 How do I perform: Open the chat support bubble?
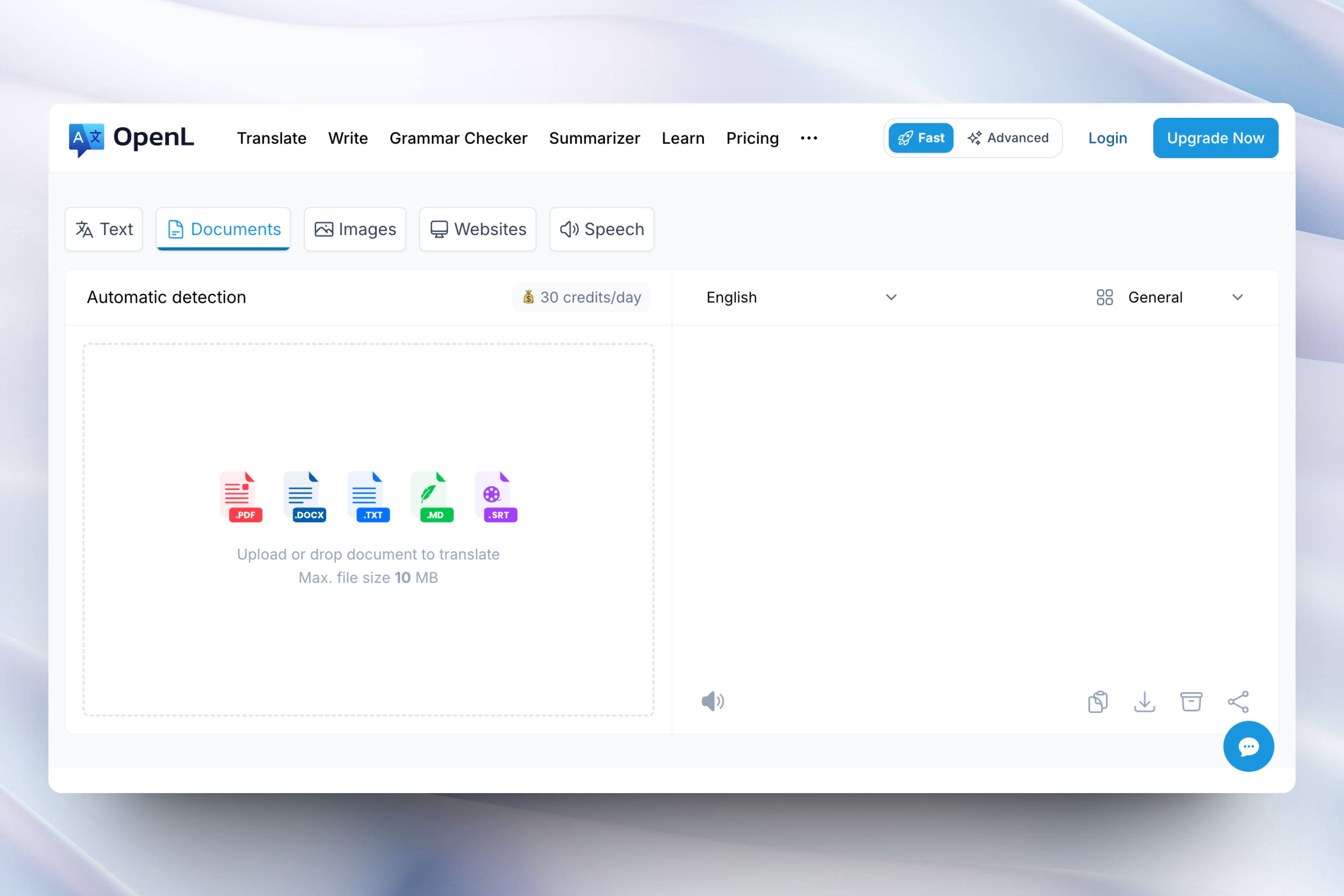(x=1248, y=746)
